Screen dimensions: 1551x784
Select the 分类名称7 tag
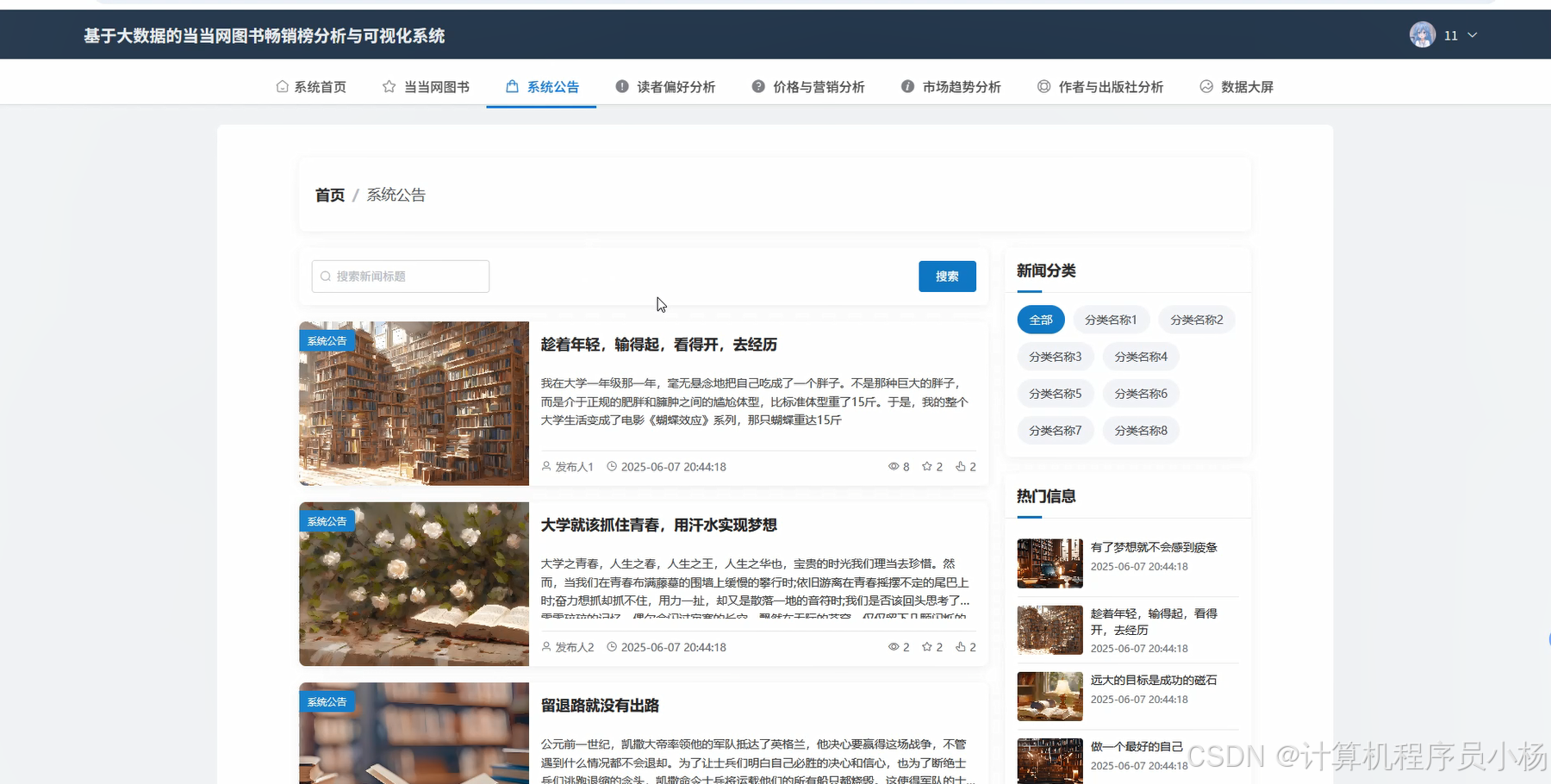(x=1056, y=431)
